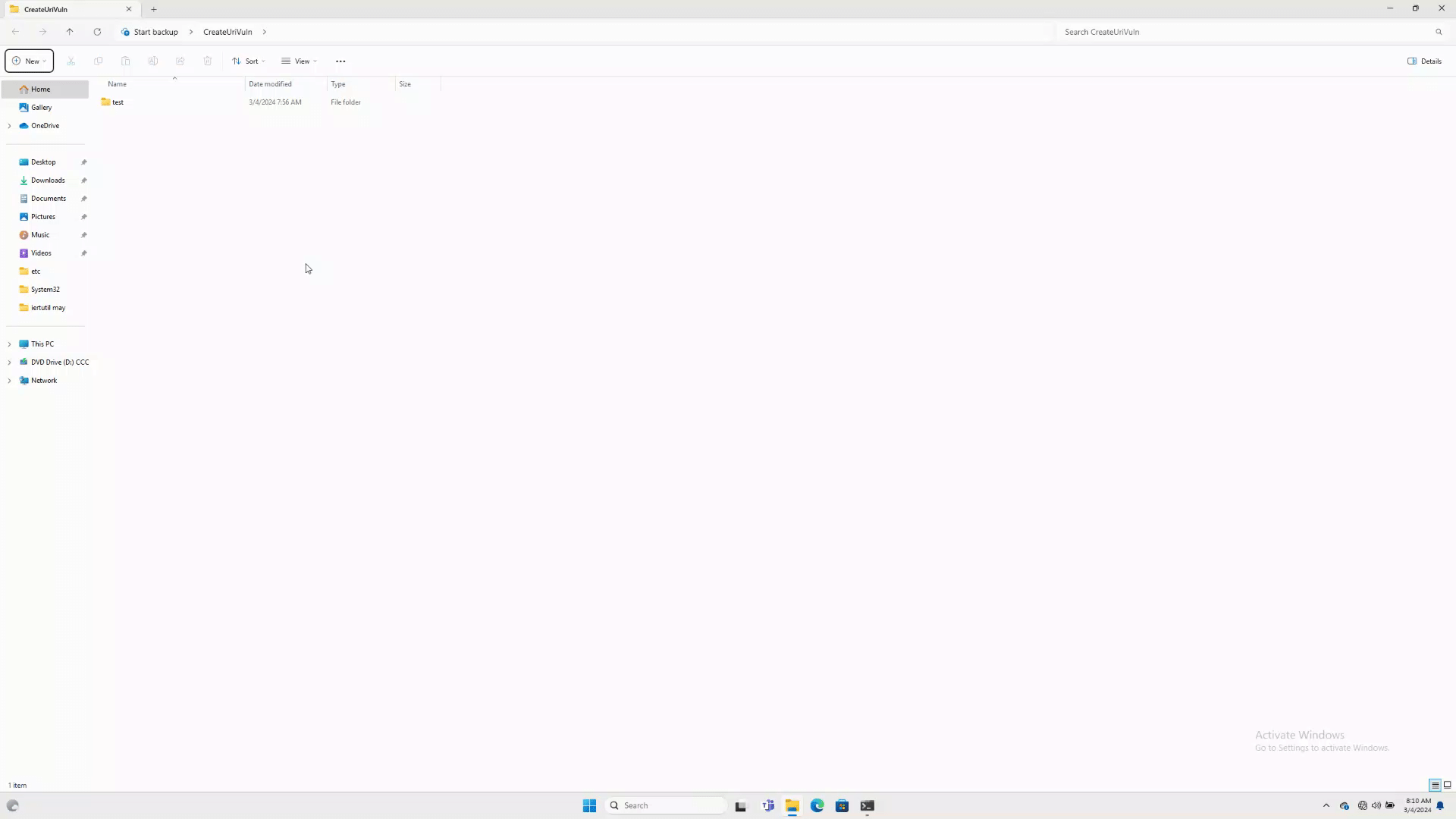Click the Start backup breadcrumb link
This screenshot has height=819, width=1456.
tap(156, 31)
